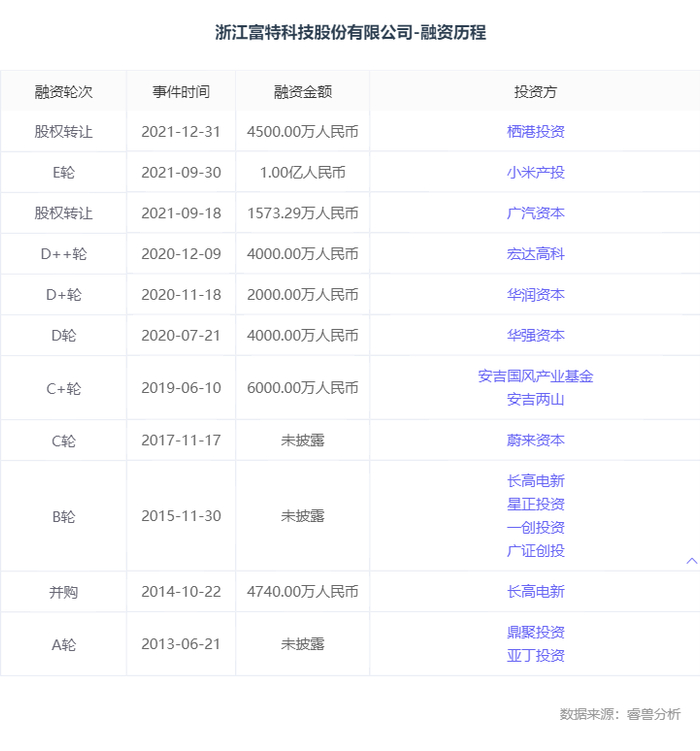Click the 未披露 amount in C轮 row
Viewport: 700px width, 751px height.
pos(303,440)
